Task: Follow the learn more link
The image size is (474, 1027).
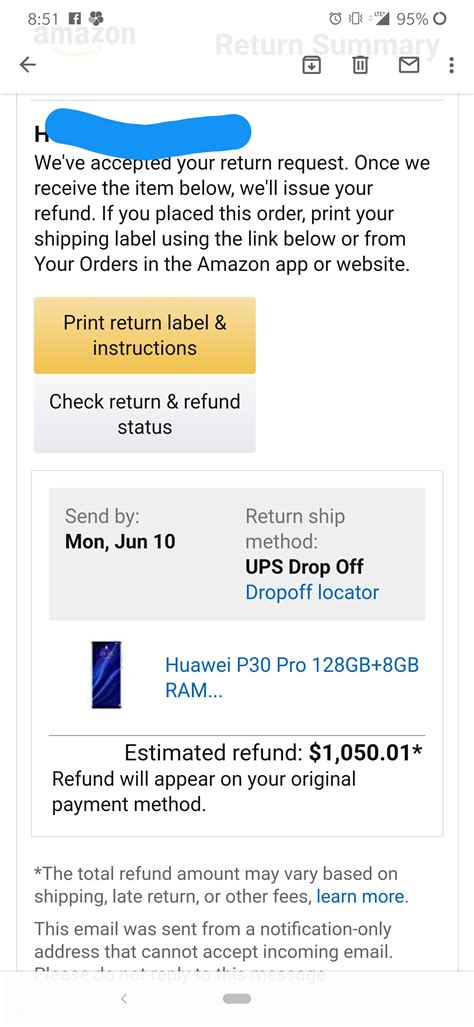Action: coord(361,897)
